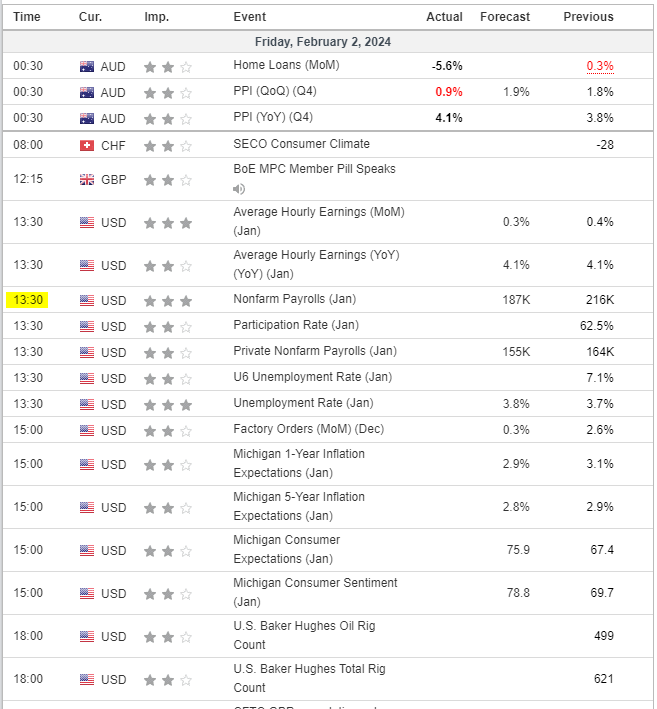The height and width of the screenshot is (709, 657).
Task: Open PPI (QoQ) (Q4) event details
Action: [x=274, y=92]
